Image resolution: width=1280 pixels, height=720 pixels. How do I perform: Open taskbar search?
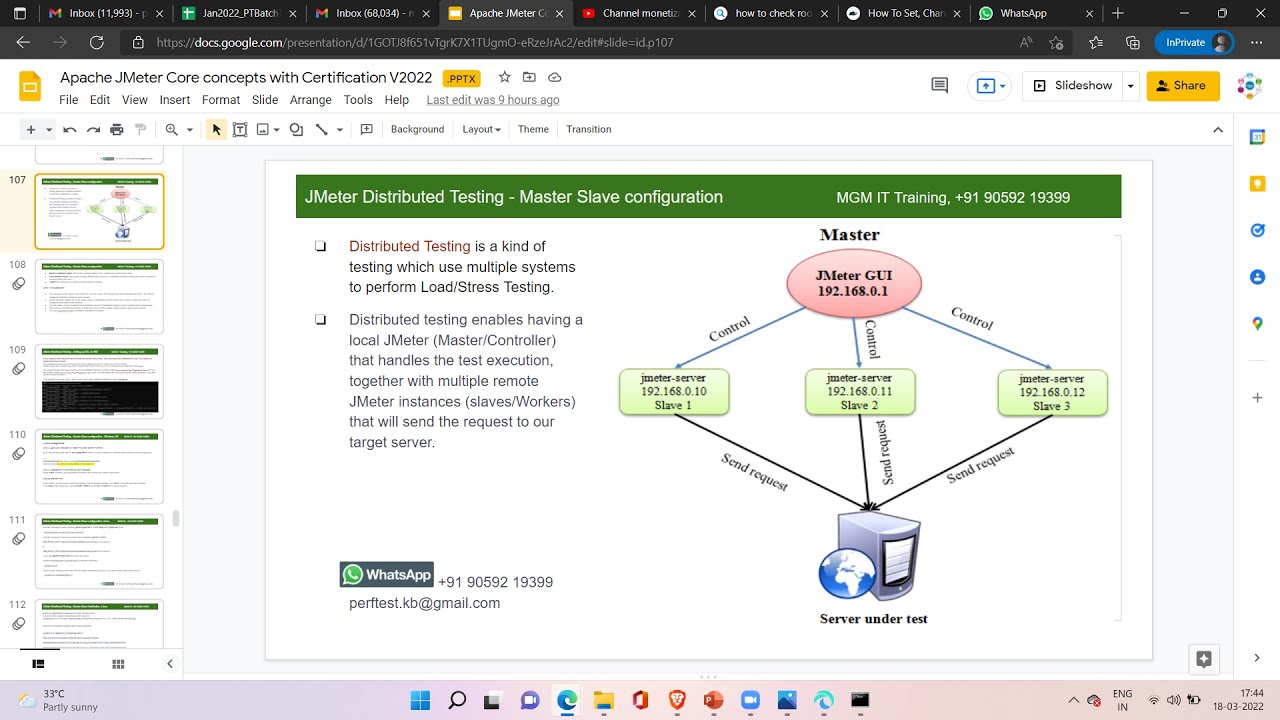tap(457, 700)
